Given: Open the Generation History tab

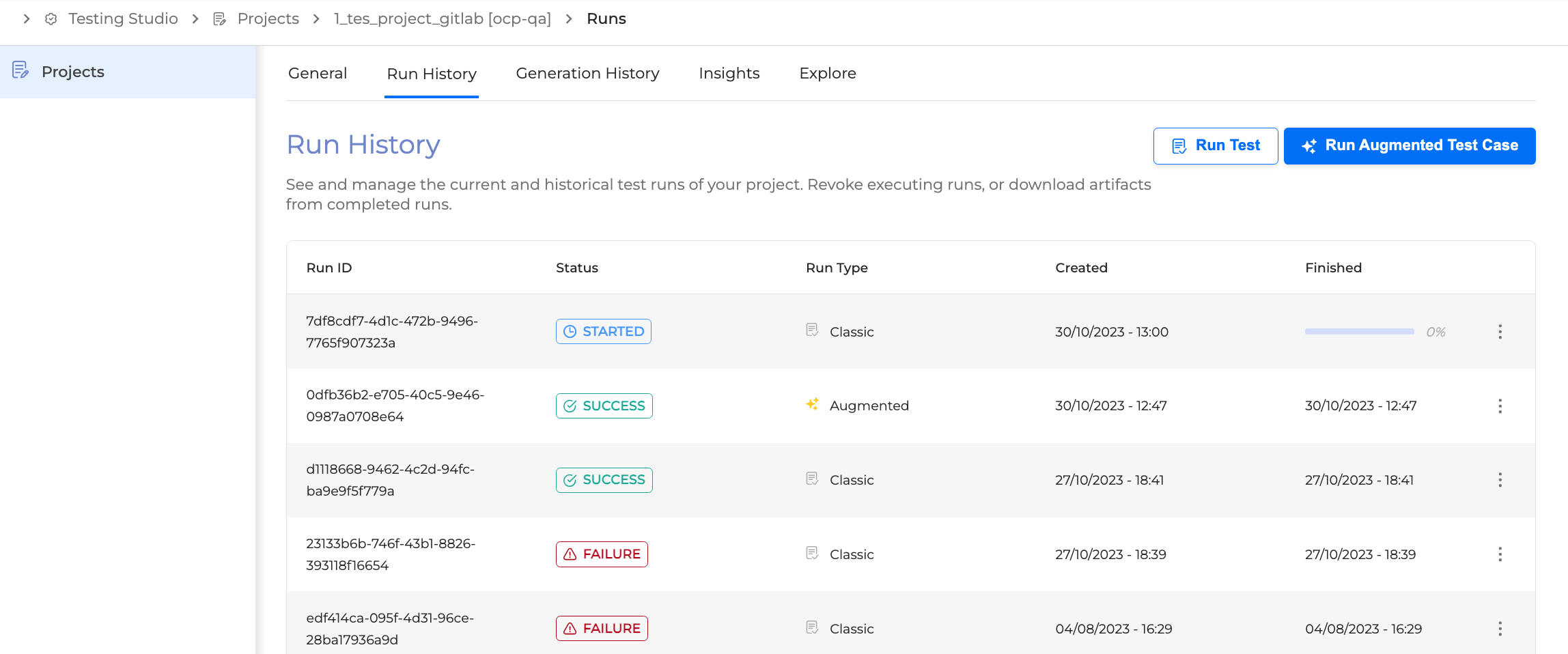Looking at the screenshot, I should click(x=587, y=73).
